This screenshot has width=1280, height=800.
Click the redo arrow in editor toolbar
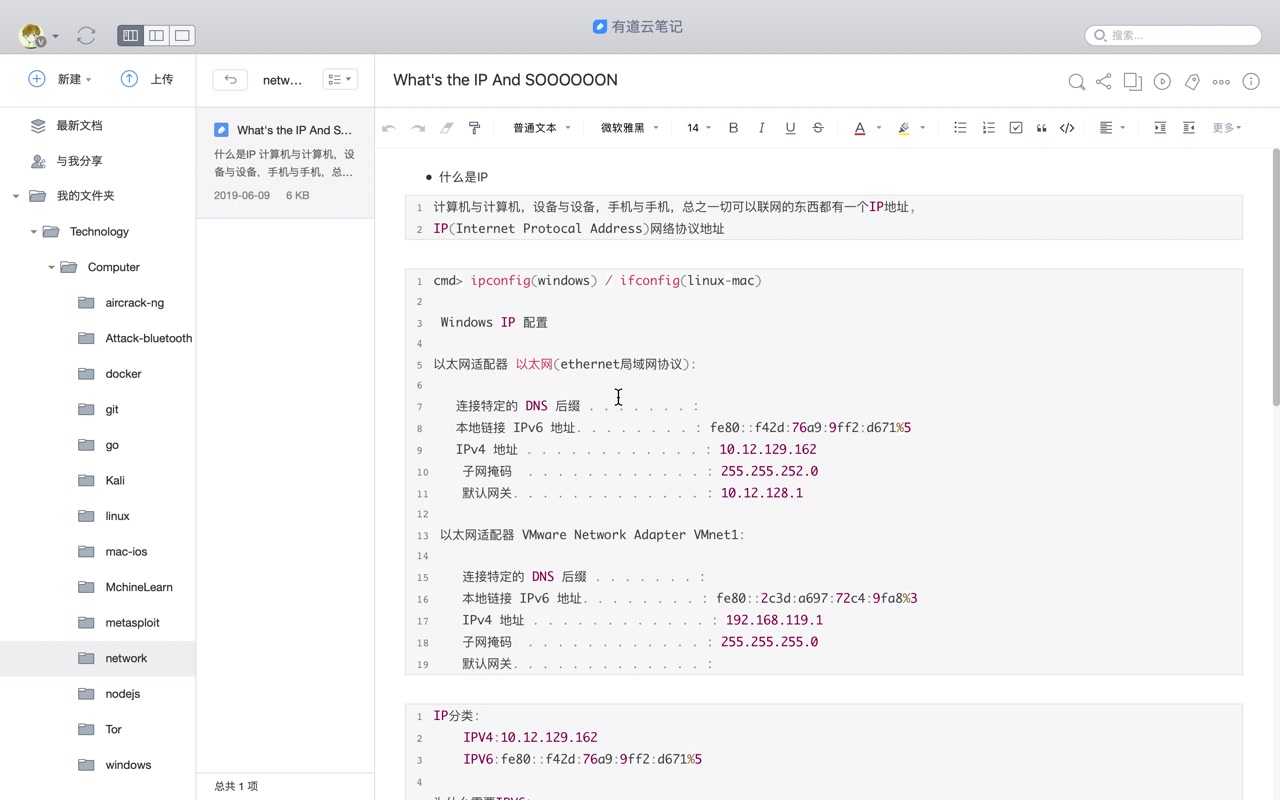[x=418, y=128]
